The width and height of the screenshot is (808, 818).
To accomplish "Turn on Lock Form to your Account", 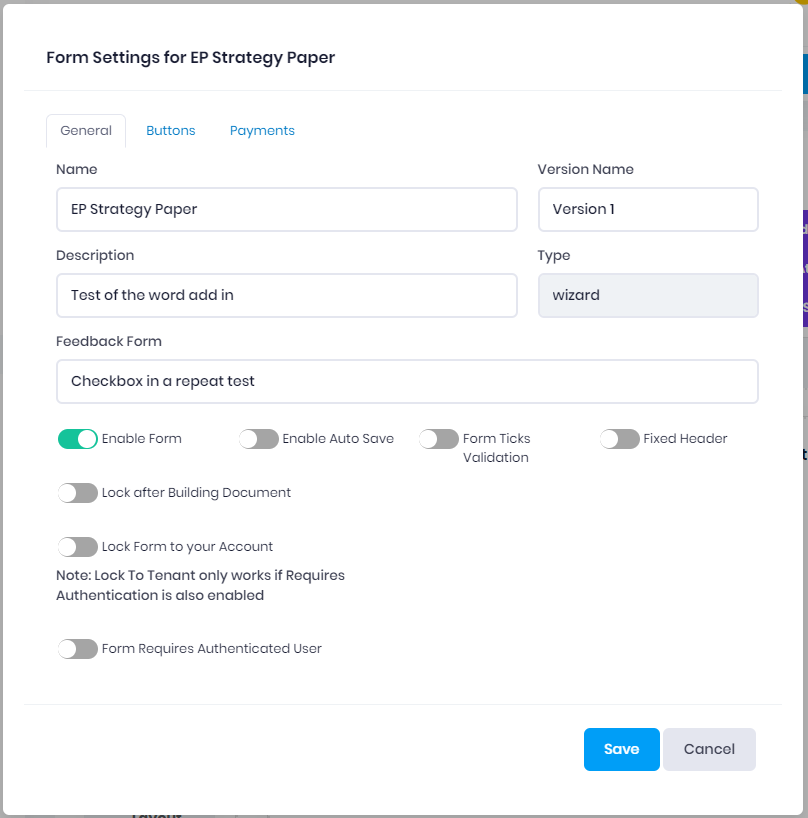I will click(x=78, y=547).
